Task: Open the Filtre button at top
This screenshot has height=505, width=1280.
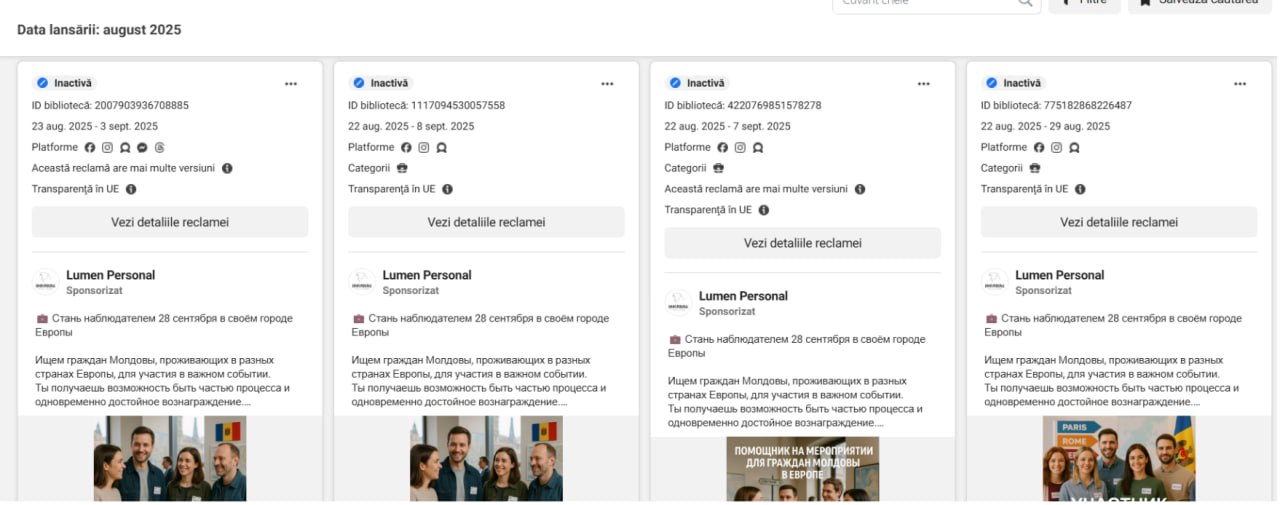Action: [1084, 3]
